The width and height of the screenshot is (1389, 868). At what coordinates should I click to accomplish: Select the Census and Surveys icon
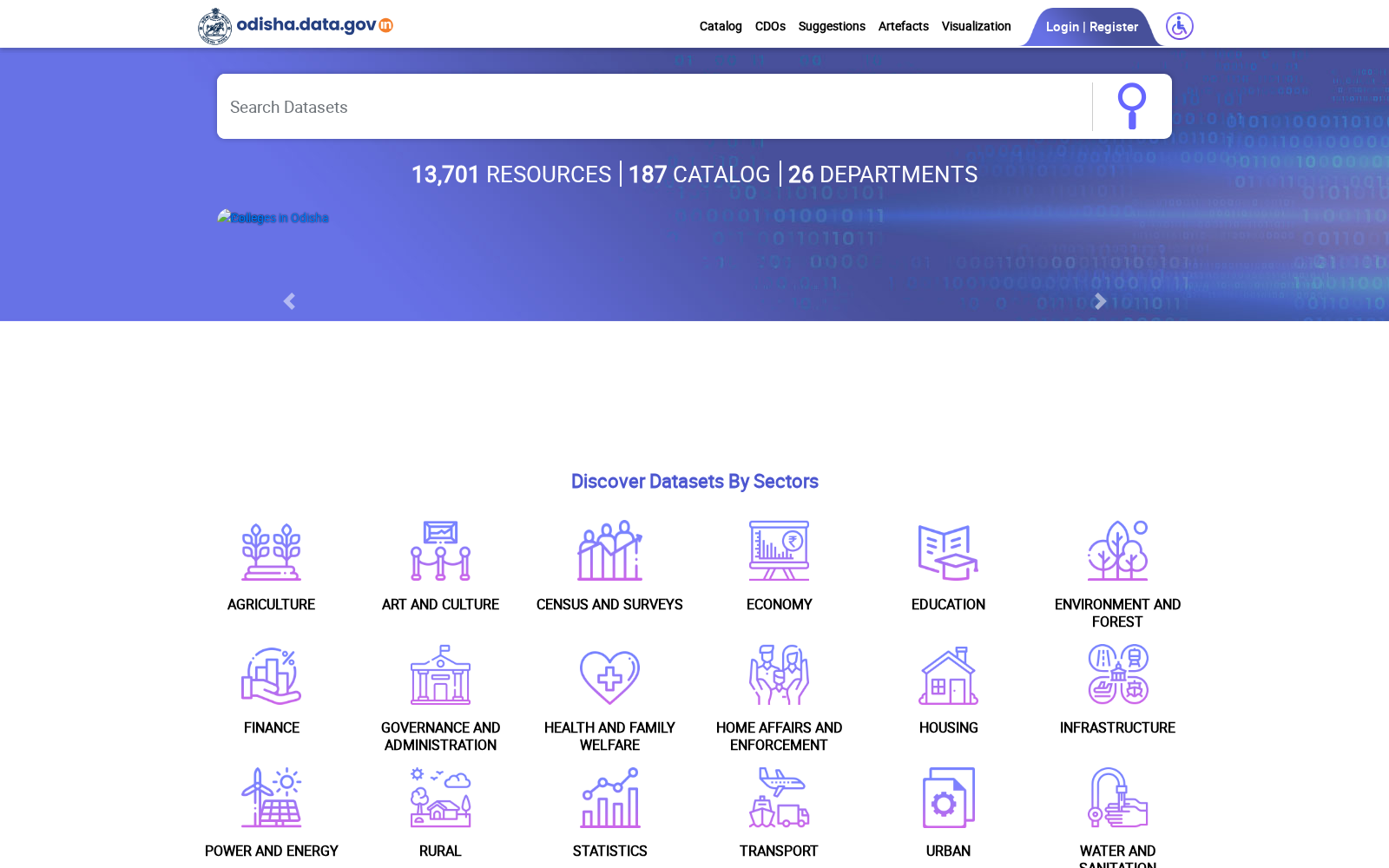click(x=609, y=551)
